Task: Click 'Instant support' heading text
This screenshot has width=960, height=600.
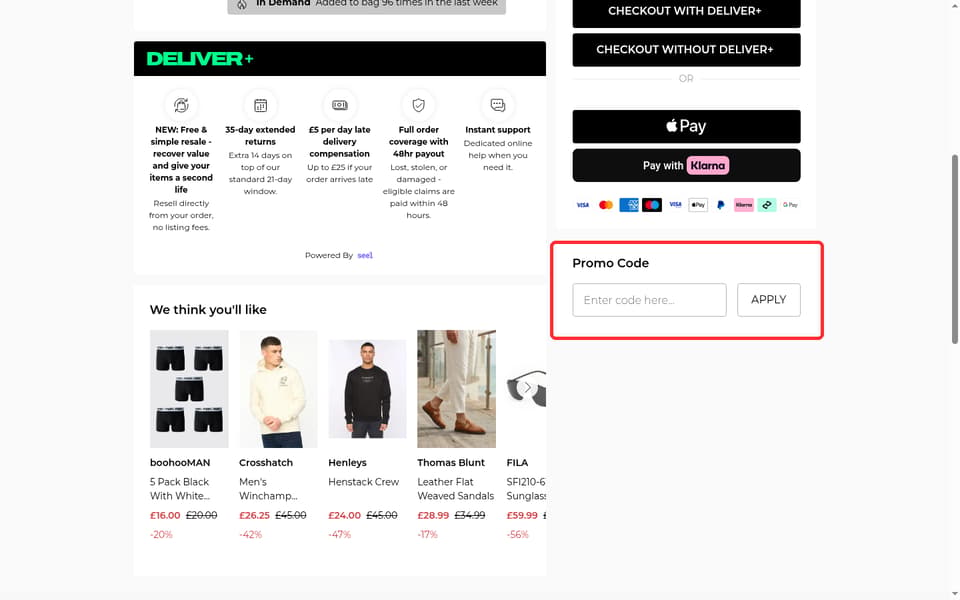Action: coord(498,130)
